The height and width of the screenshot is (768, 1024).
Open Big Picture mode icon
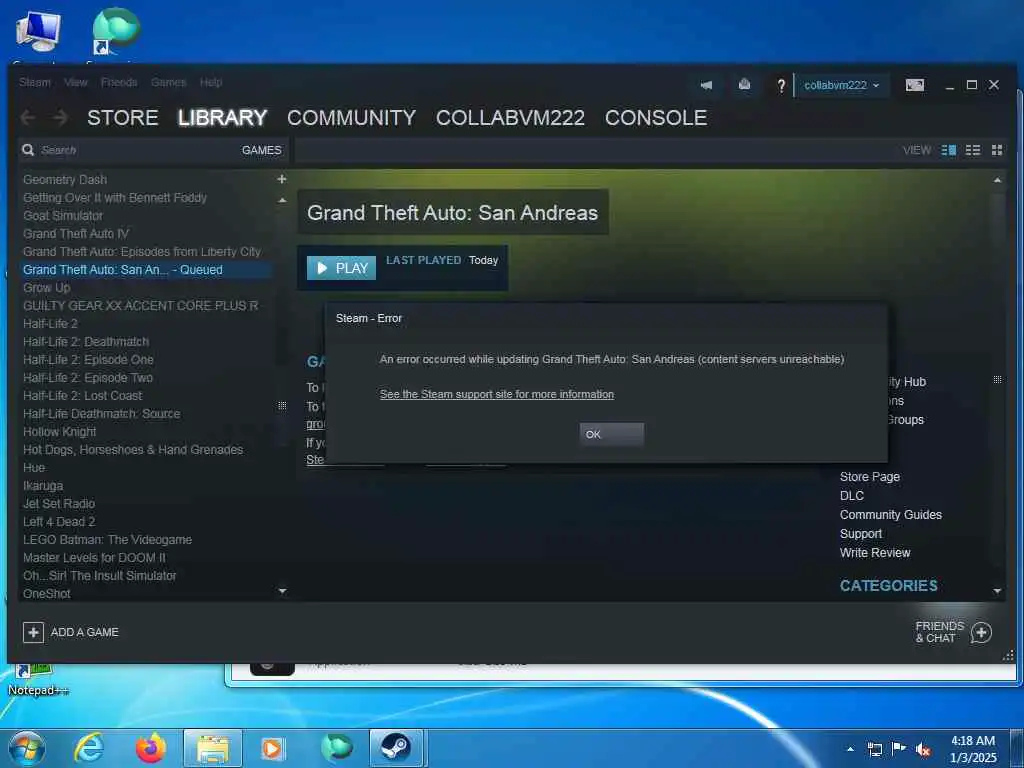click(914, 85)
